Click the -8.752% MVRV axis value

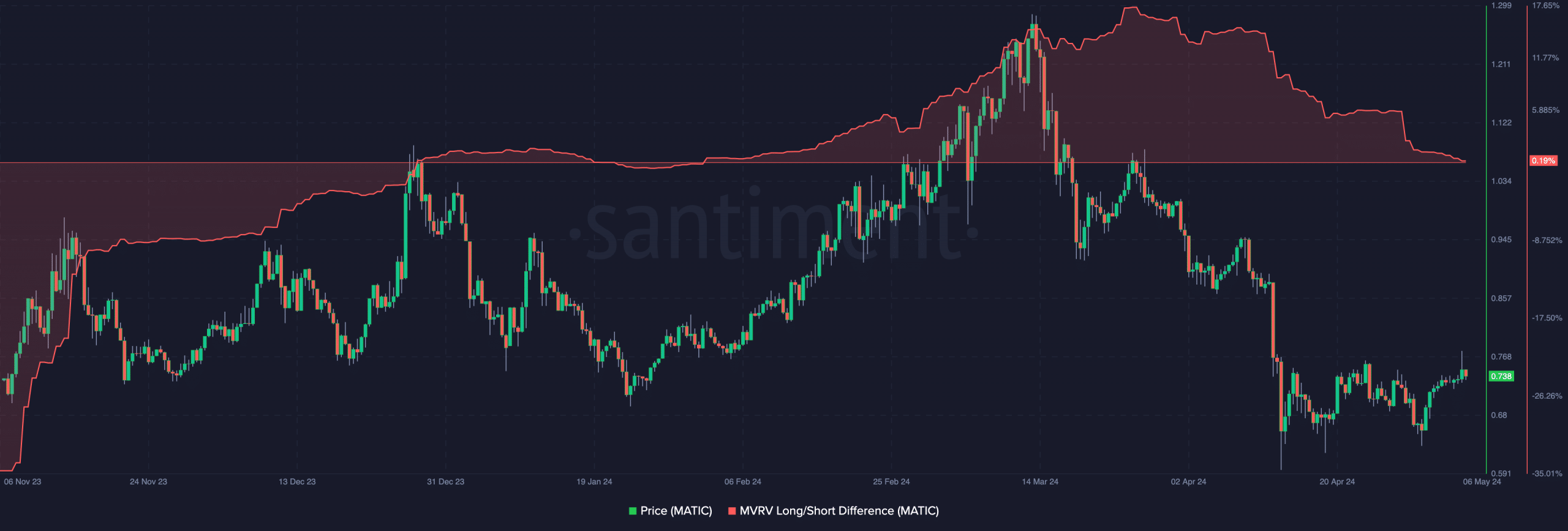tap(1547, 240)
